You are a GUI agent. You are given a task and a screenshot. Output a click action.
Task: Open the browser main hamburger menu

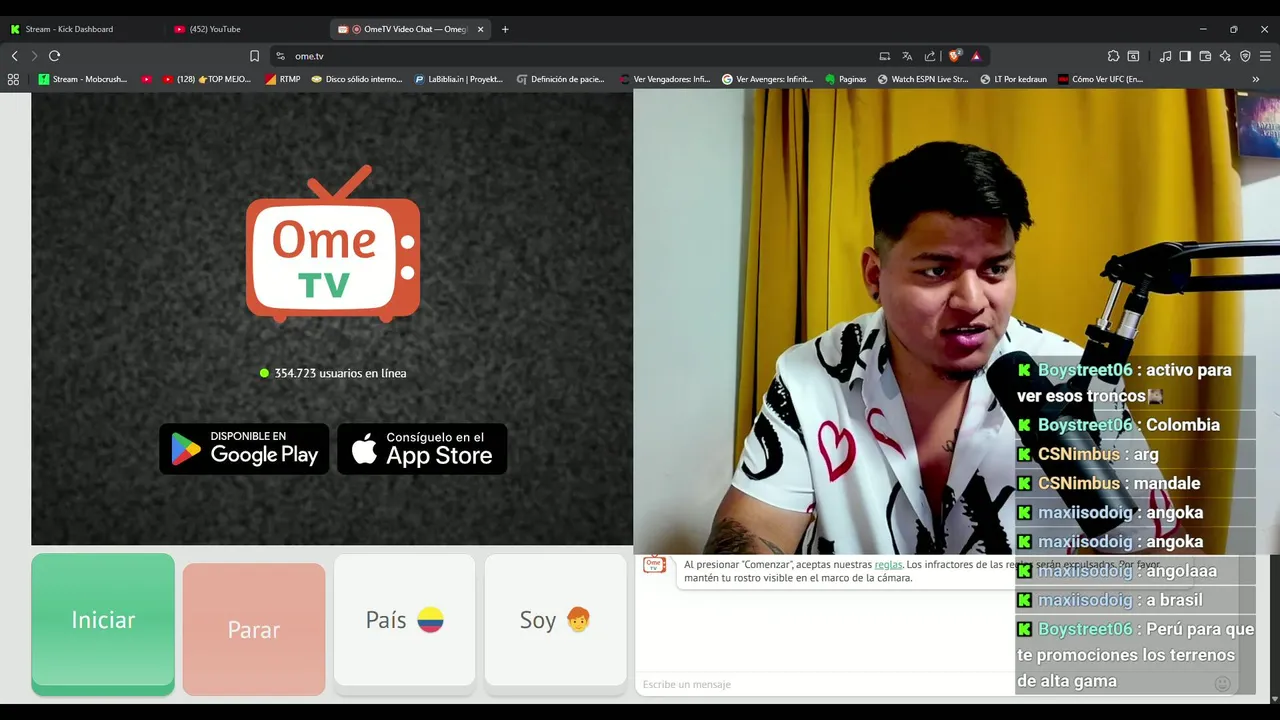[x=1265, y=56]
